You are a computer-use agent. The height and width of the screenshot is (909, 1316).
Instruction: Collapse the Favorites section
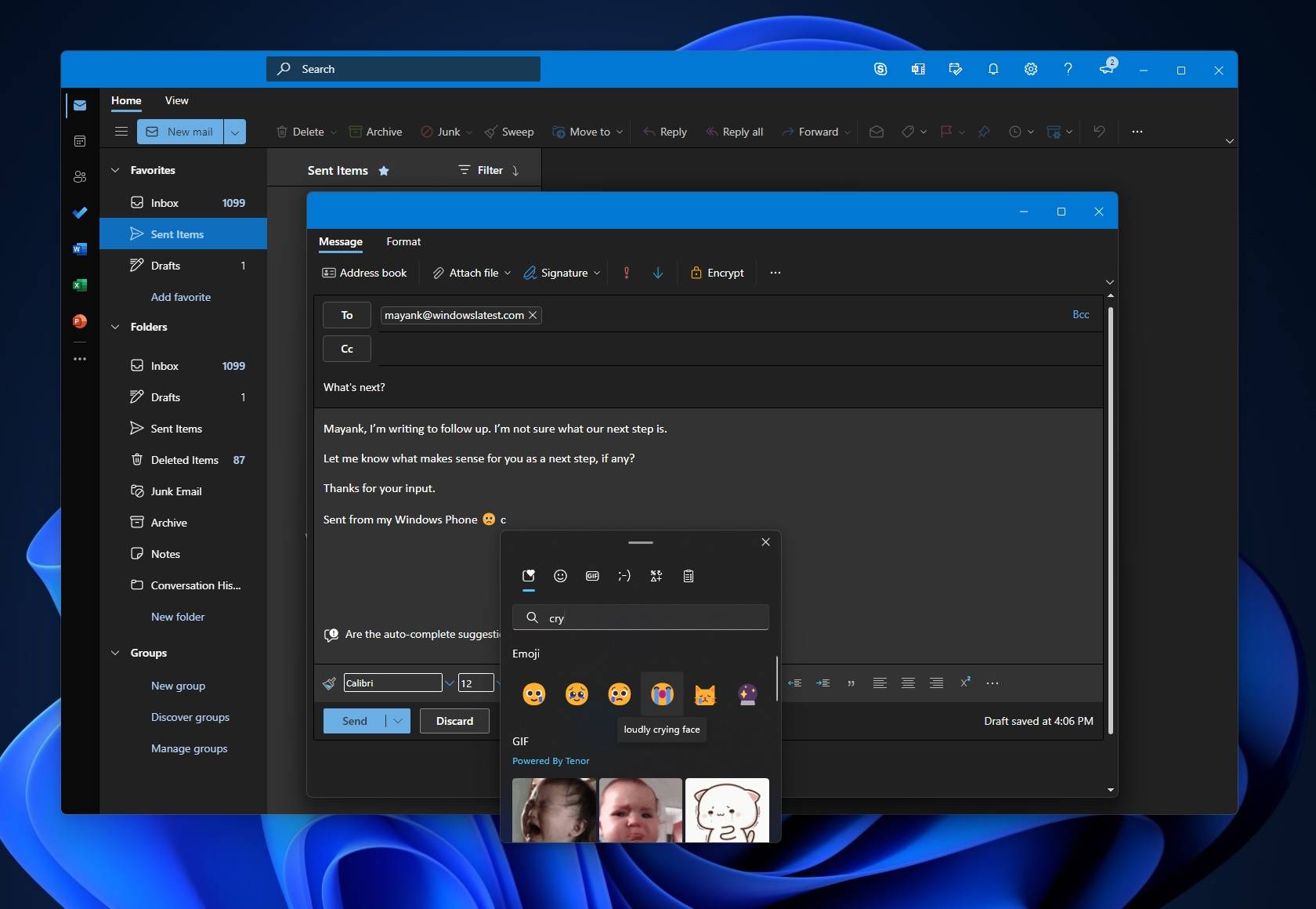(x=114, y=170)
